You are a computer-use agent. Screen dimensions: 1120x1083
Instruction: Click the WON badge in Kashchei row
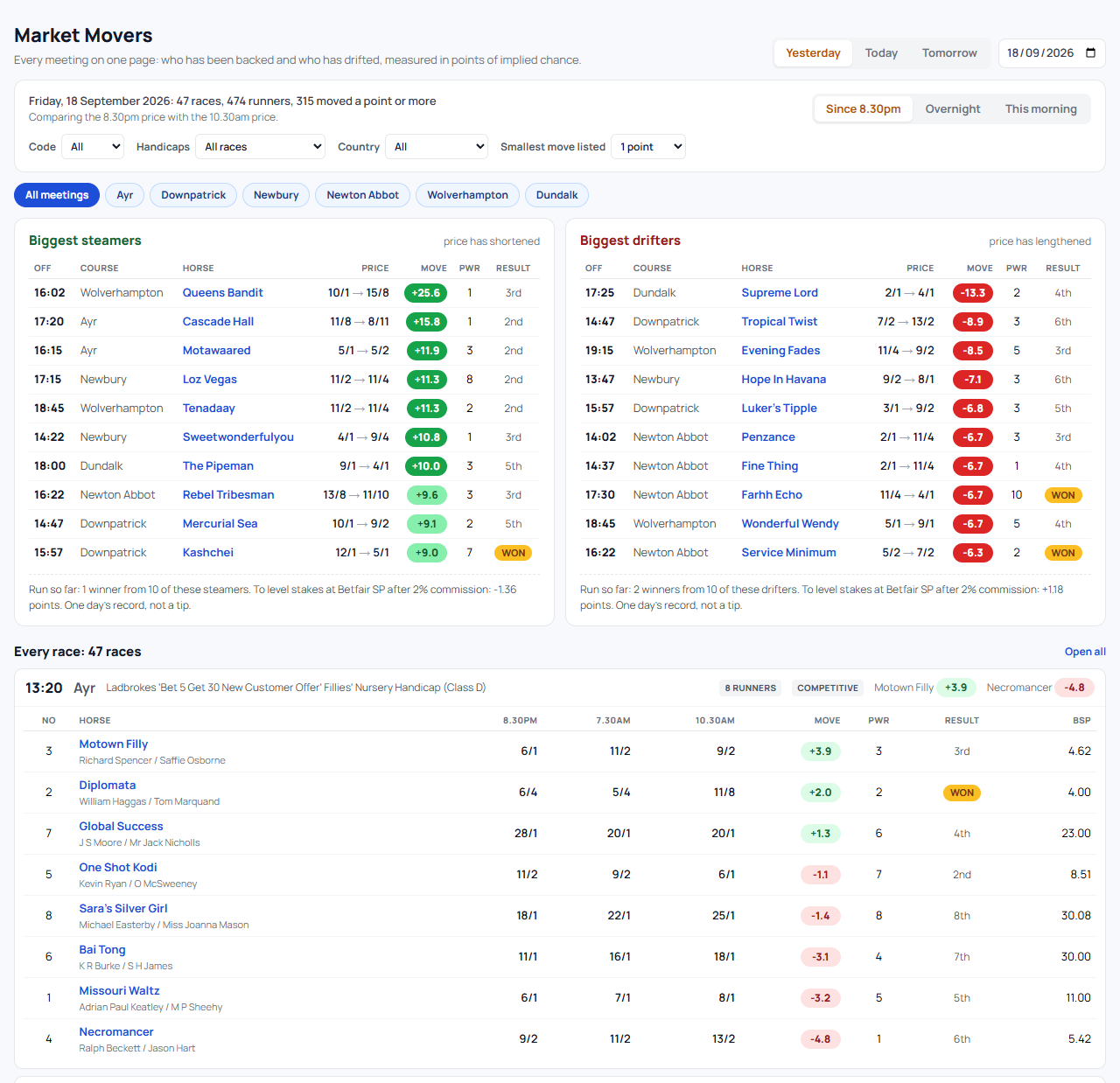(514, 553)
